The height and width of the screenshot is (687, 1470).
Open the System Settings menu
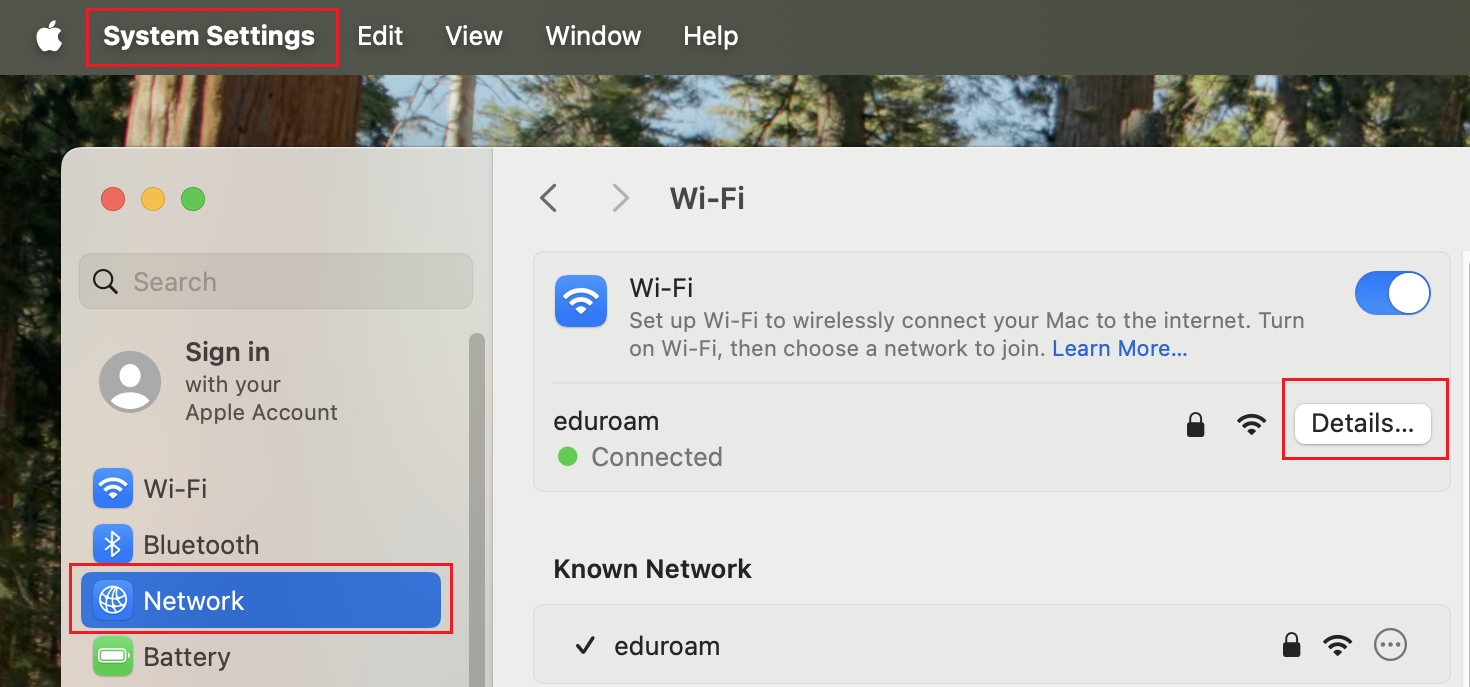click(209, 37)
